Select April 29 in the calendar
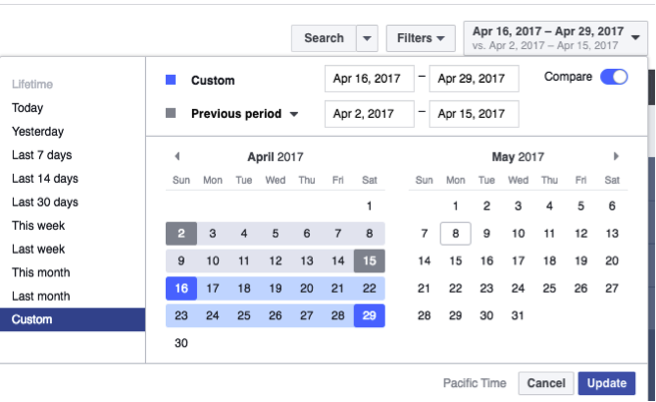Image resolution: width=656 pixels, height=402 pixels. point(369,315)
